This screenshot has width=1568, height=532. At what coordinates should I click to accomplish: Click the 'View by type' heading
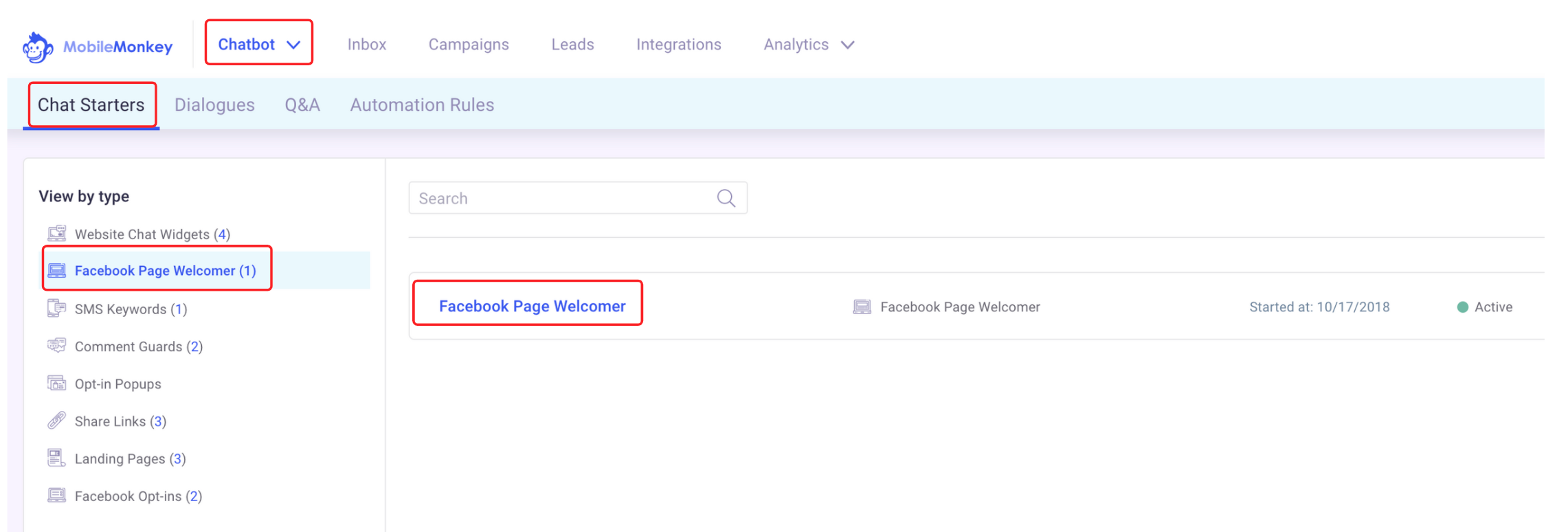tap(84, 196)
